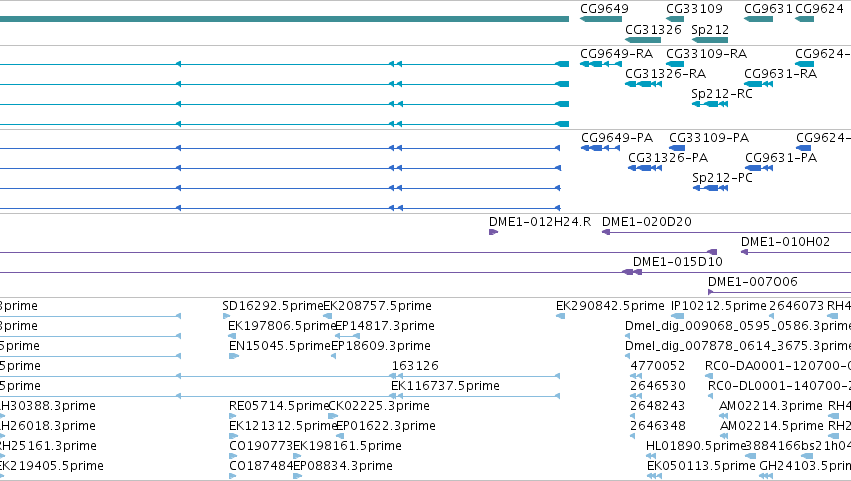The image size is (851, 481).
Task: Click the EK208757.5prime EST label
Action: (377, 306)
